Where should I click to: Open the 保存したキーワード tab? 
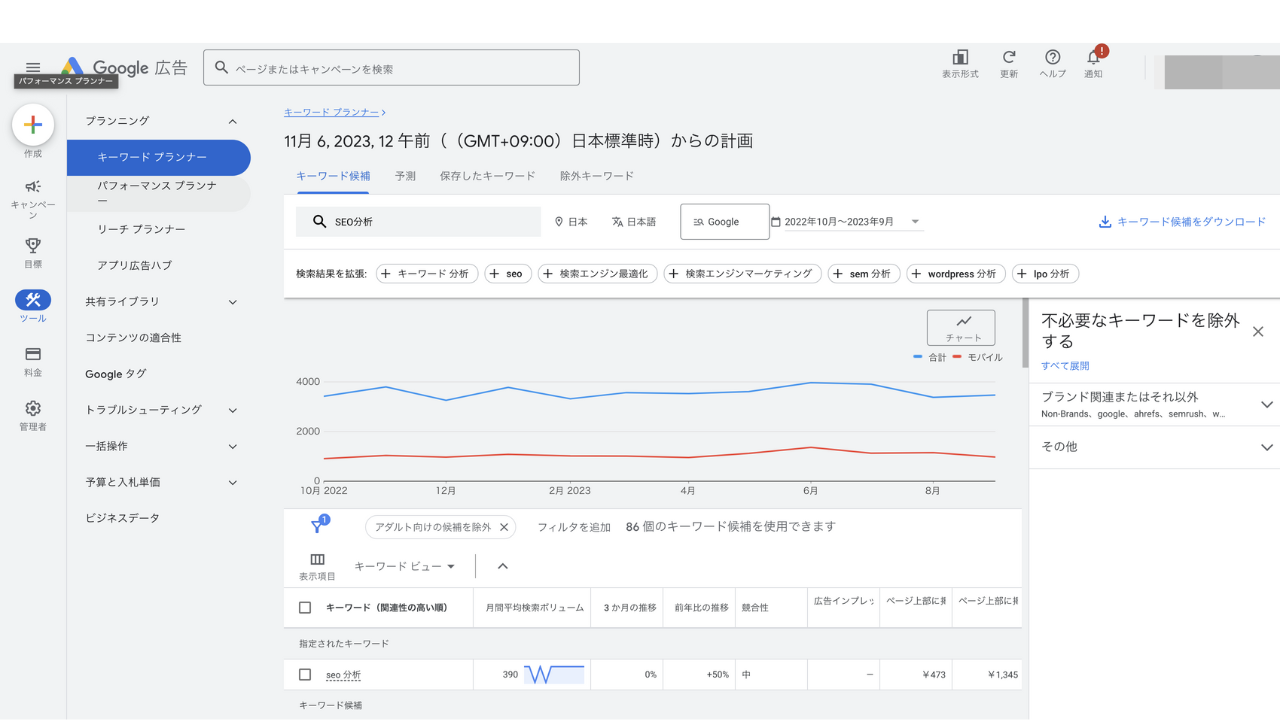coord(487,176)
